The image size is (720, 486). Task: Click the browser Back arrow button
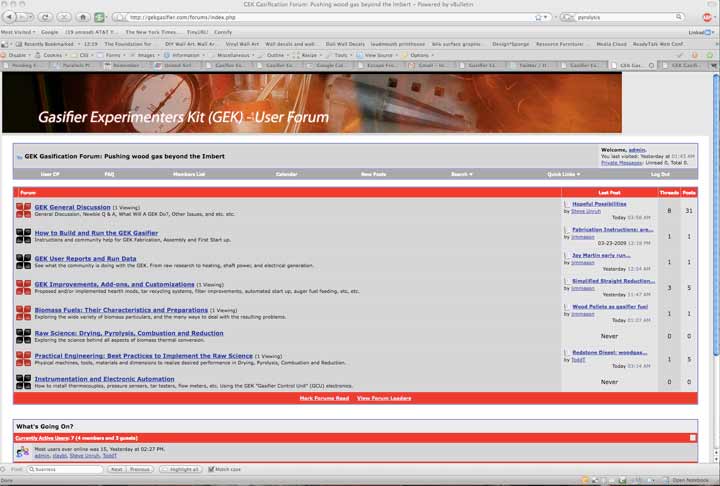pos(9,17)
